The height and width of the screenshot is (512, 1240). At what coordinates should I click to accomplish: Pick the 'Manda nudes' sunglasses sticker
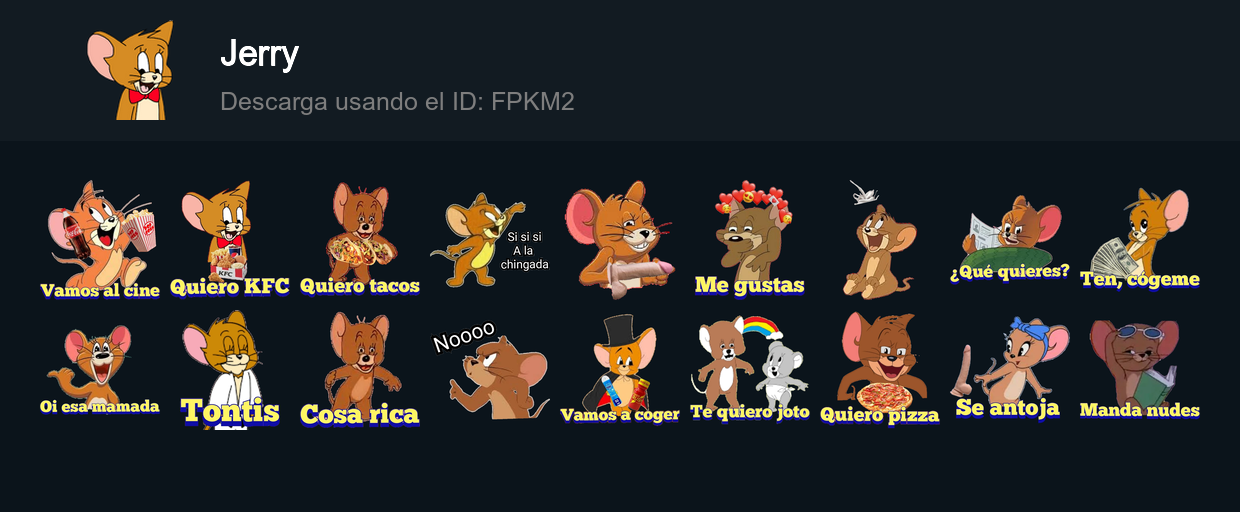1140,370
